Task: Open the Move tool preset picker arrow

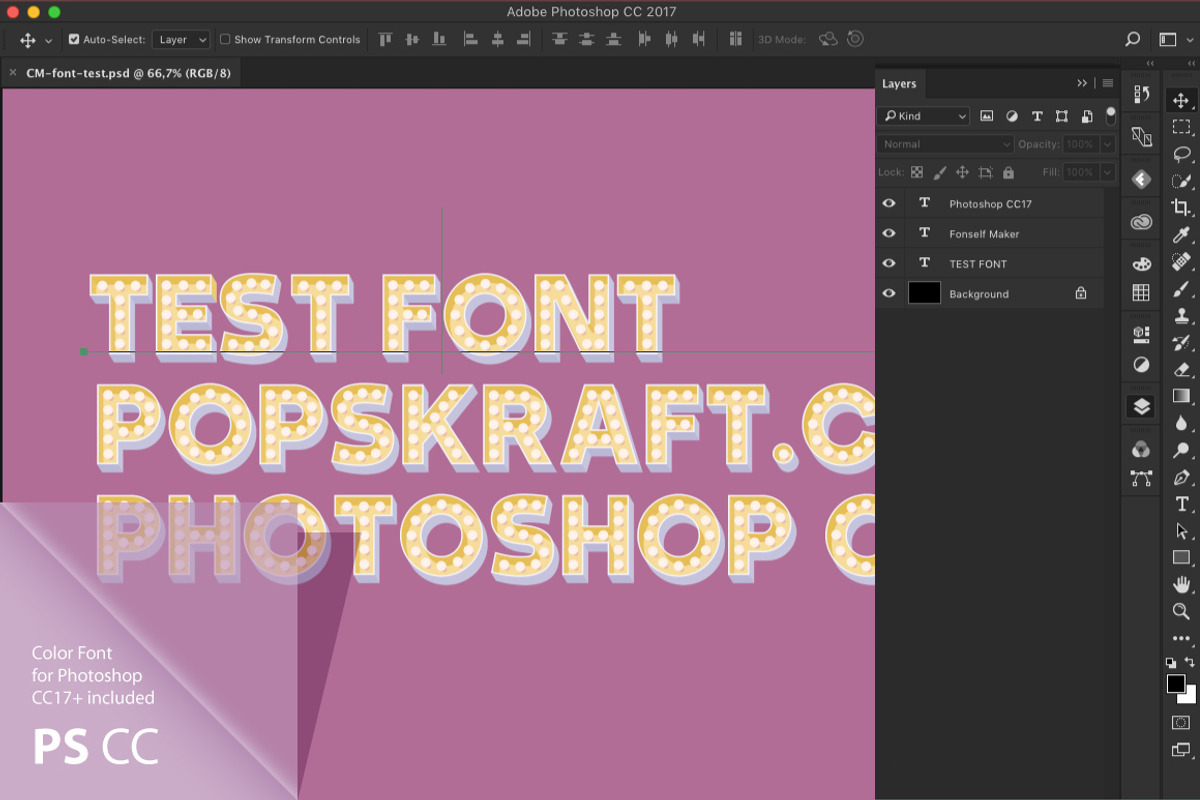Action: (x=48, y=41)
